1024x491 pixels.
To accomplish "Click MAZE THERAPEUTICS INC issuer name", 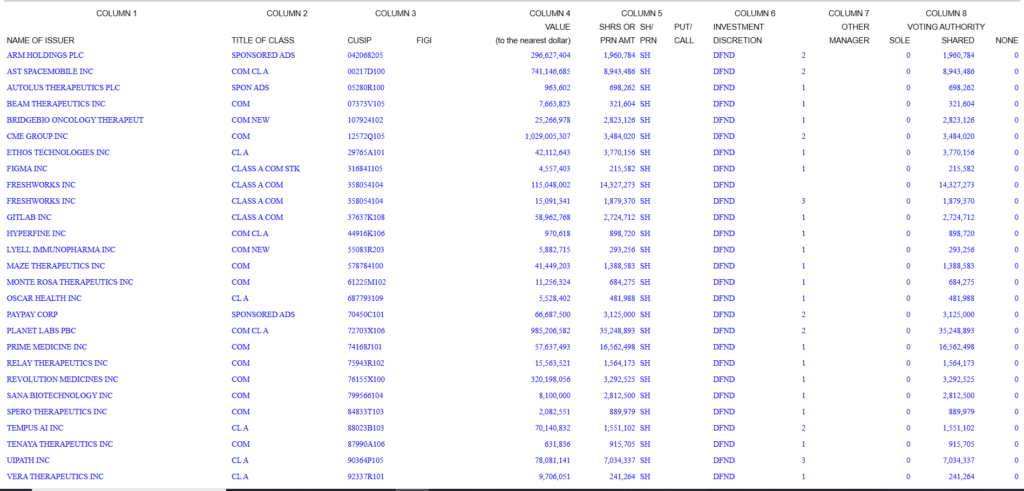I will tap(56, 266).
